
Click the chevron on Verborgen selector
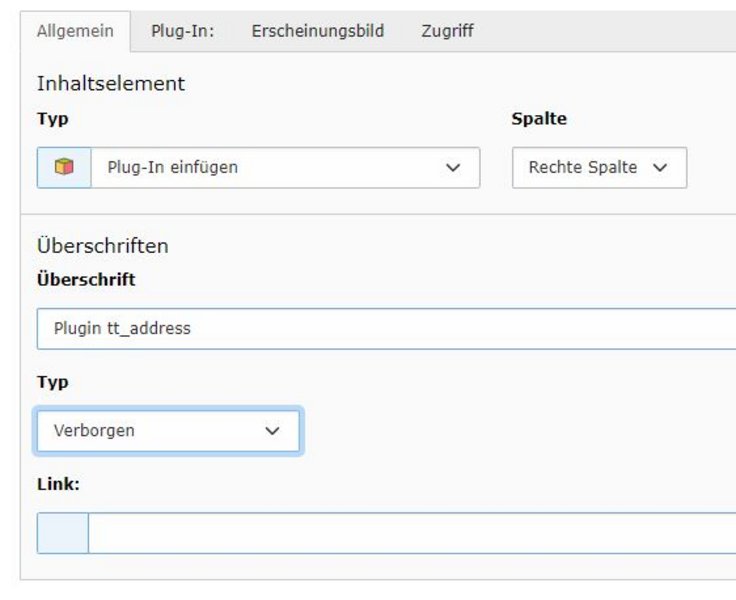tap(271, 431)
